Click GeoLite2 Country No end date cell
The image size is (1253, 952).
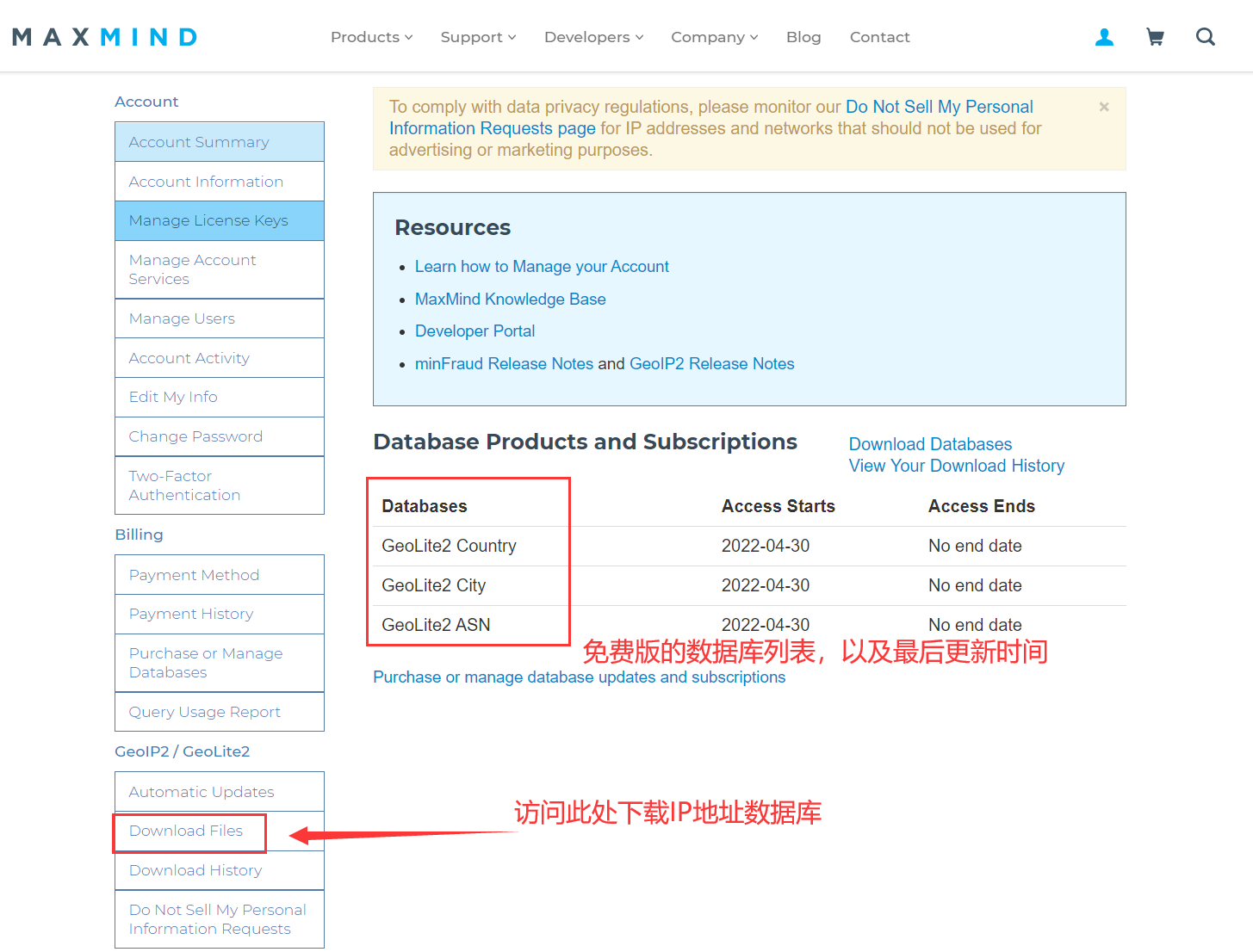pyautogui.click(x=975, y=546)
